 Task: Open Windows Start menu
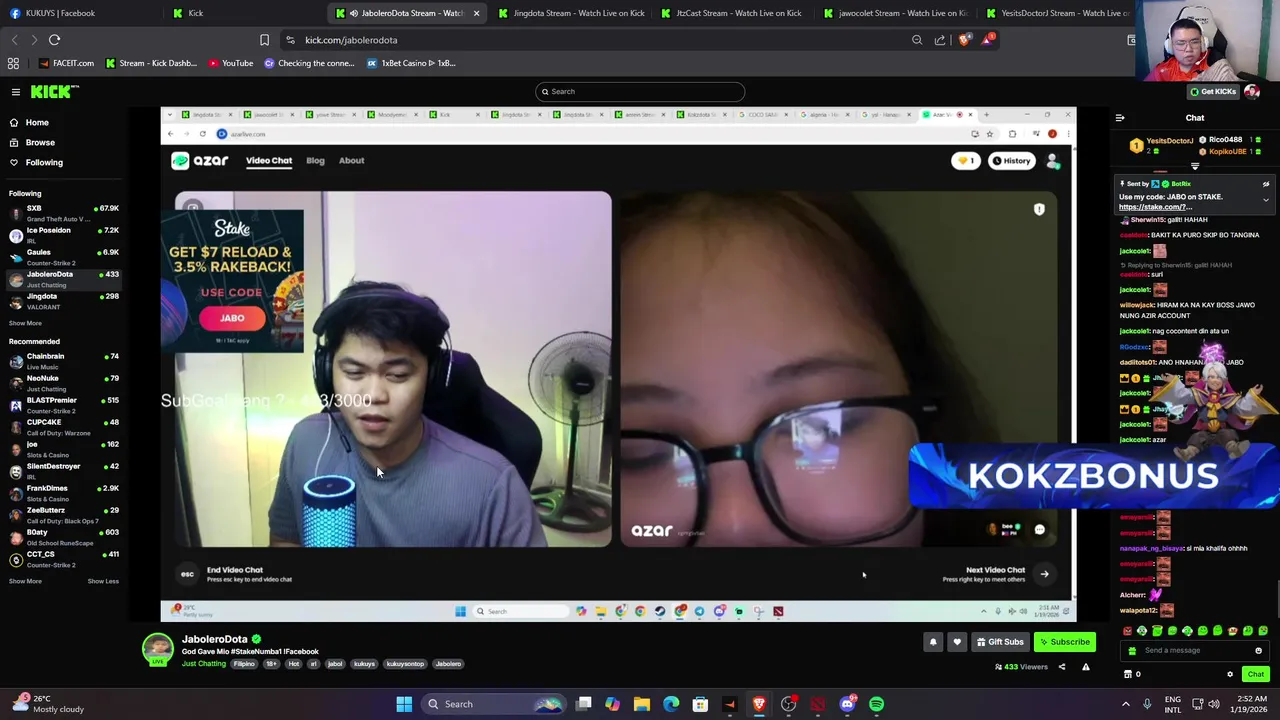point(404,704)
